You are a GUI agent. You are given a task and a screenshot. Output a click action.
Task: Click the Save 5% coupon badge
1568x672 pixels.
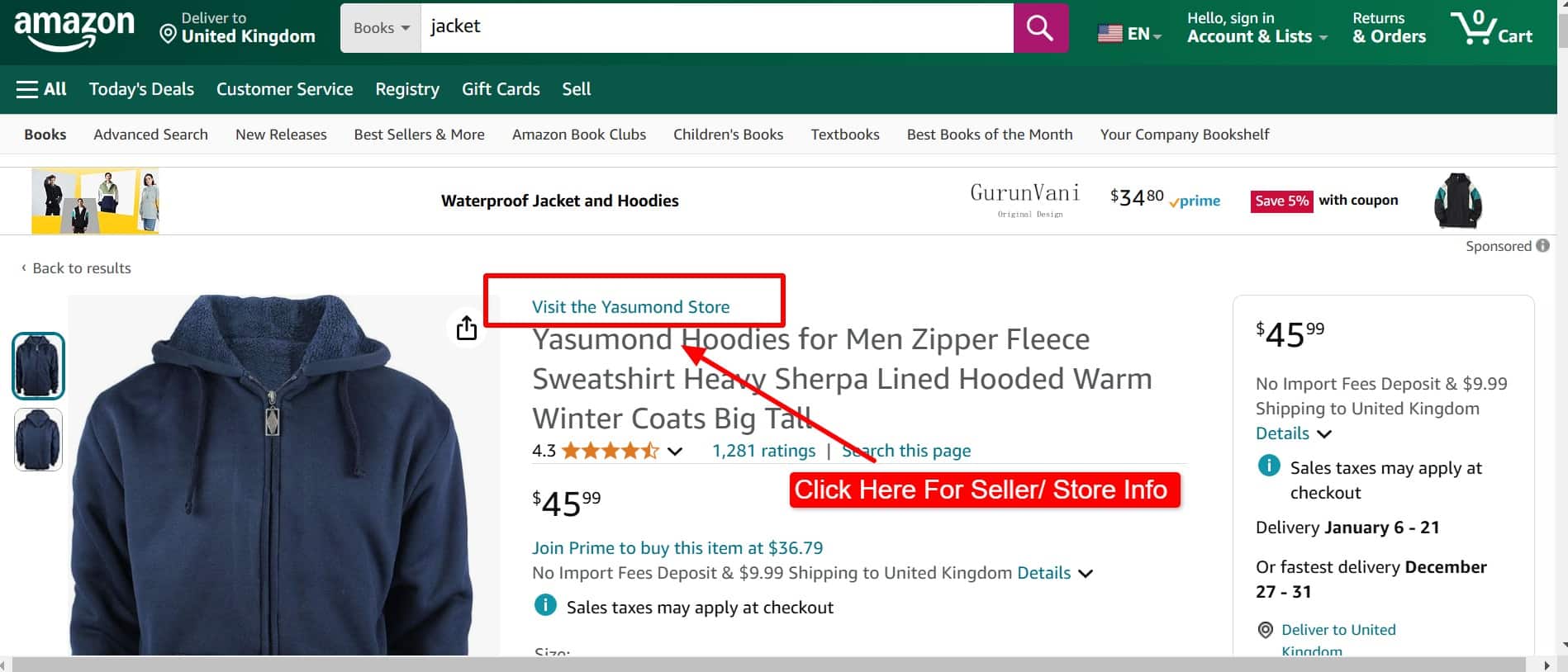pos(1281,201)
